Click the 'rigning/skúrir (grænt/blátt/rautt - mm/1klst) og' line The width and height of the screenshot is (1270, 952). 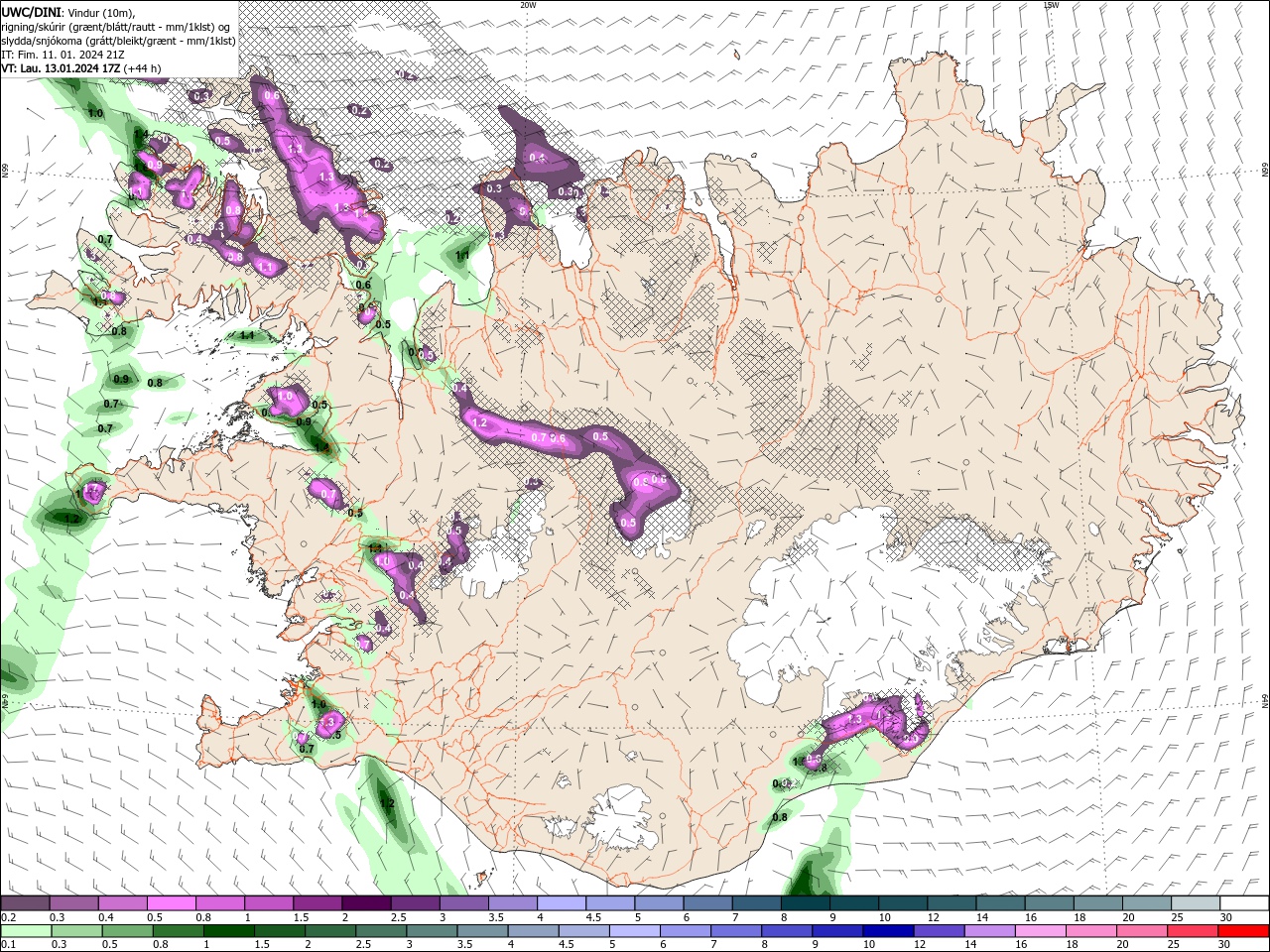click(x=117, y=26)
